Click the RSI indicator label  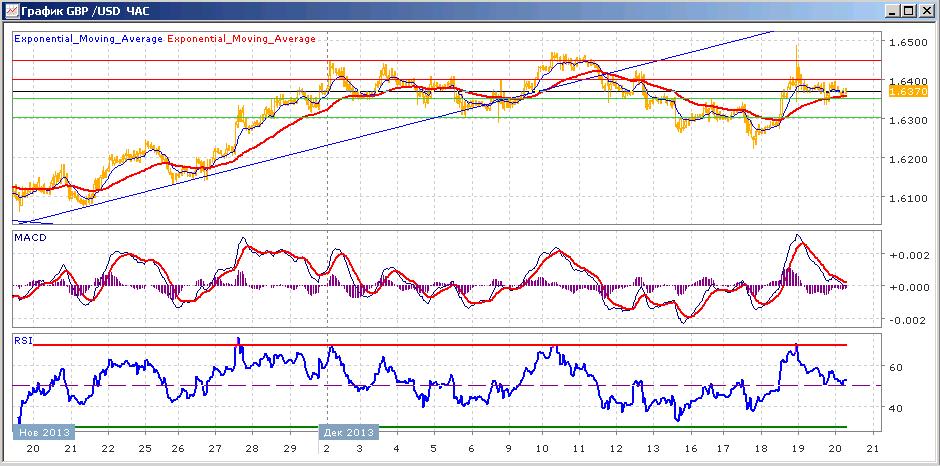click(22, 341)
